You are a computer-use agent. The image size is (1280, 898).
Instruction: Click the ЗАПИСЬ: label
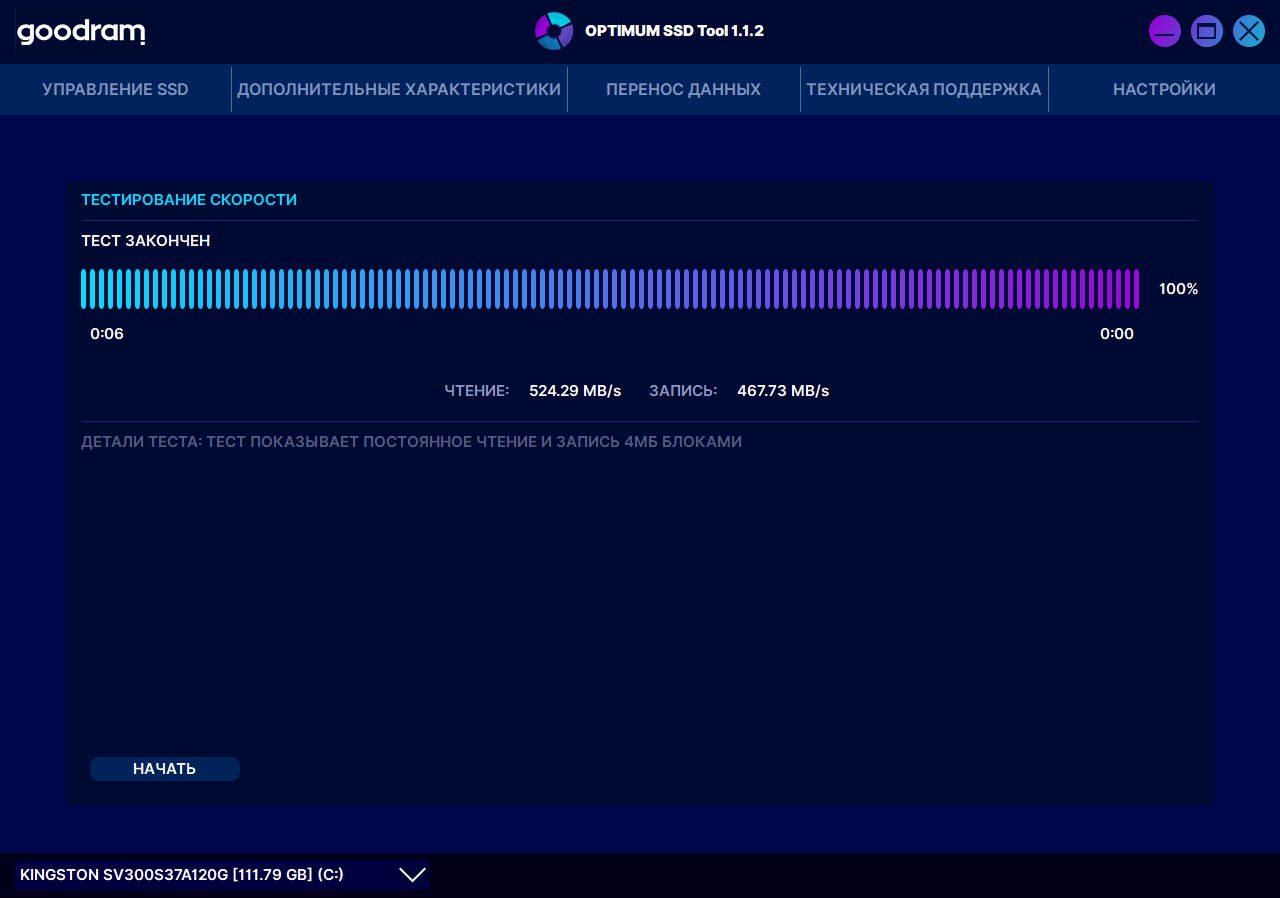coord(683,391)
